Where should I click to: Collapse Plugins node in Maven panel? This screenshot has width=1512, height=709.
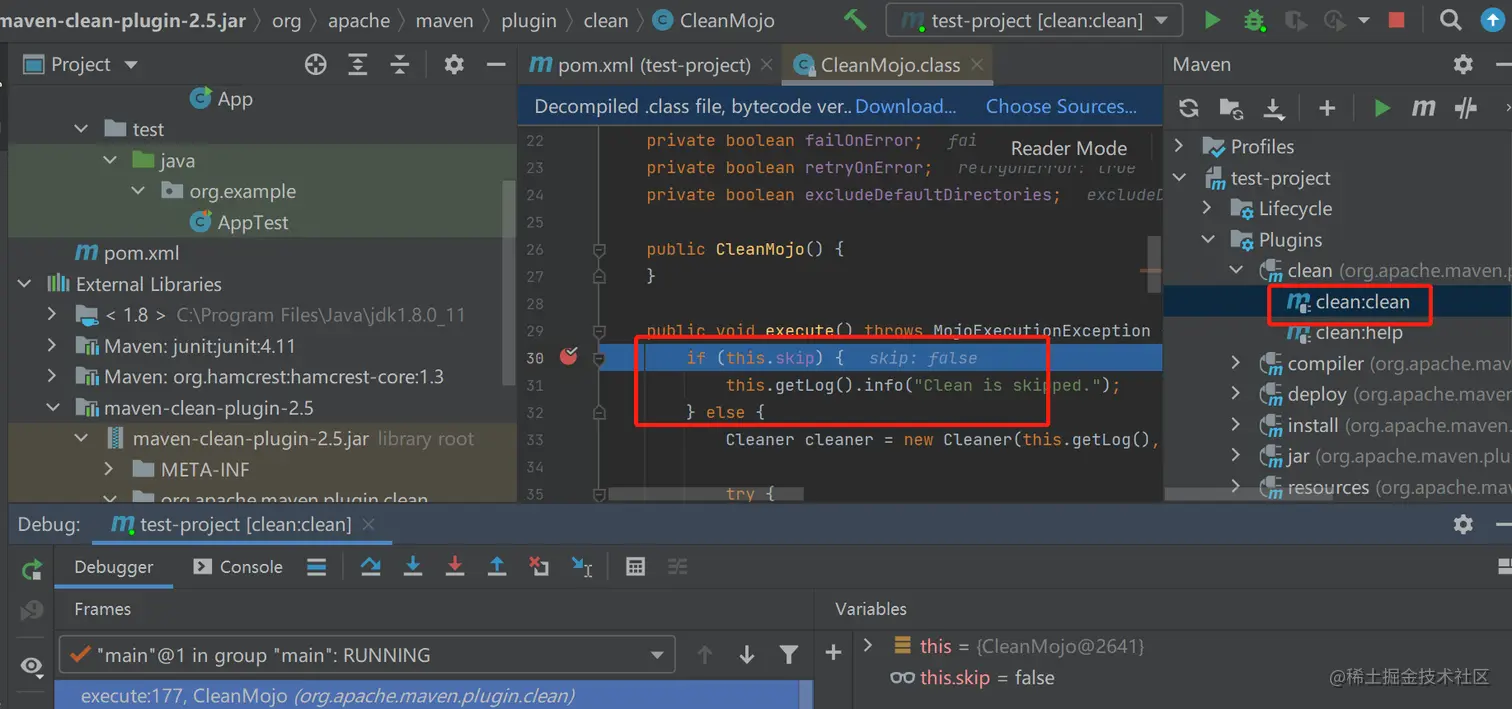(1208, 240)
